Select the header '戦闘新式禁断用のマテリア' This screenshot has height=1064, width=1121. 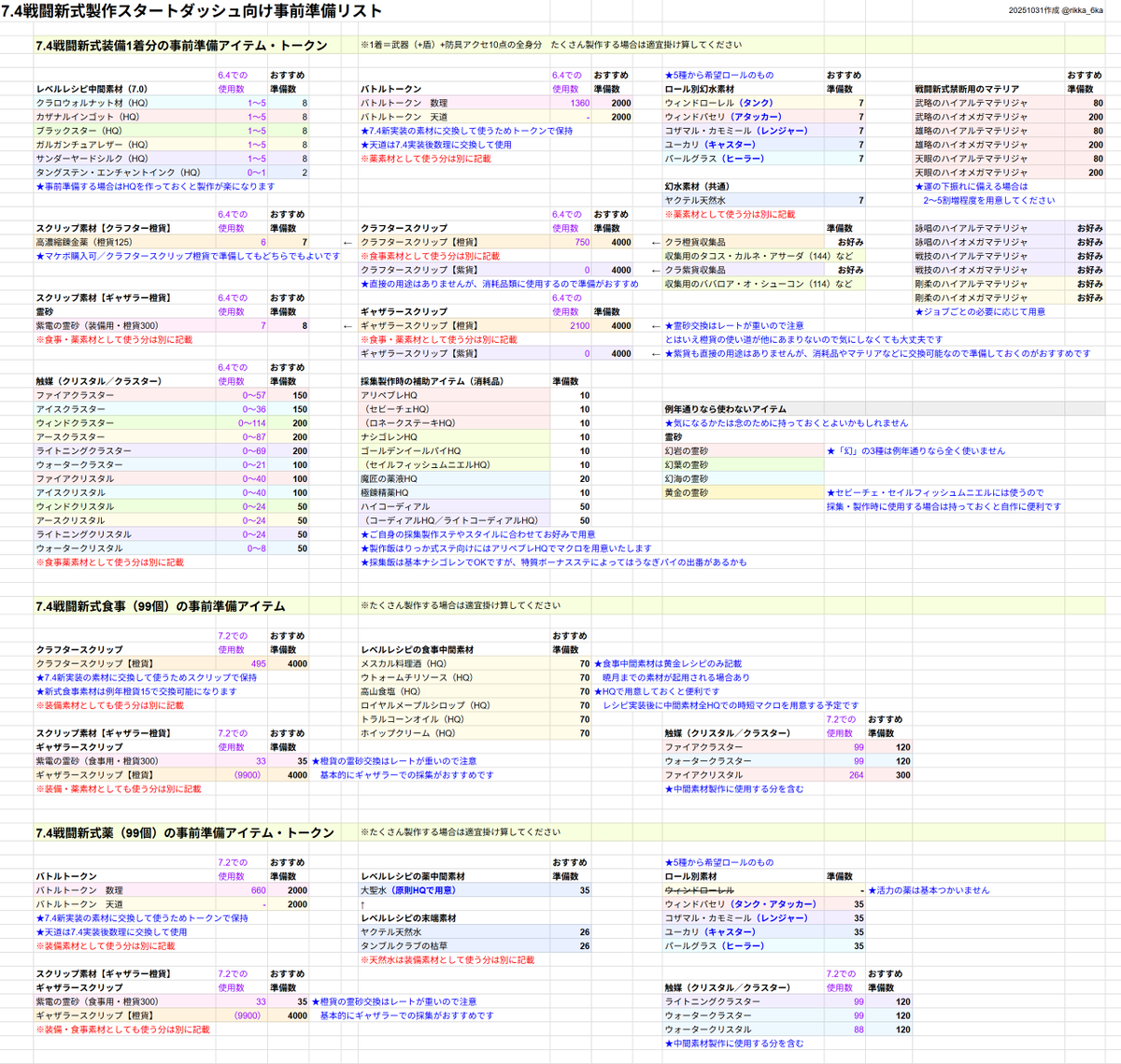[x=967, y=89]
